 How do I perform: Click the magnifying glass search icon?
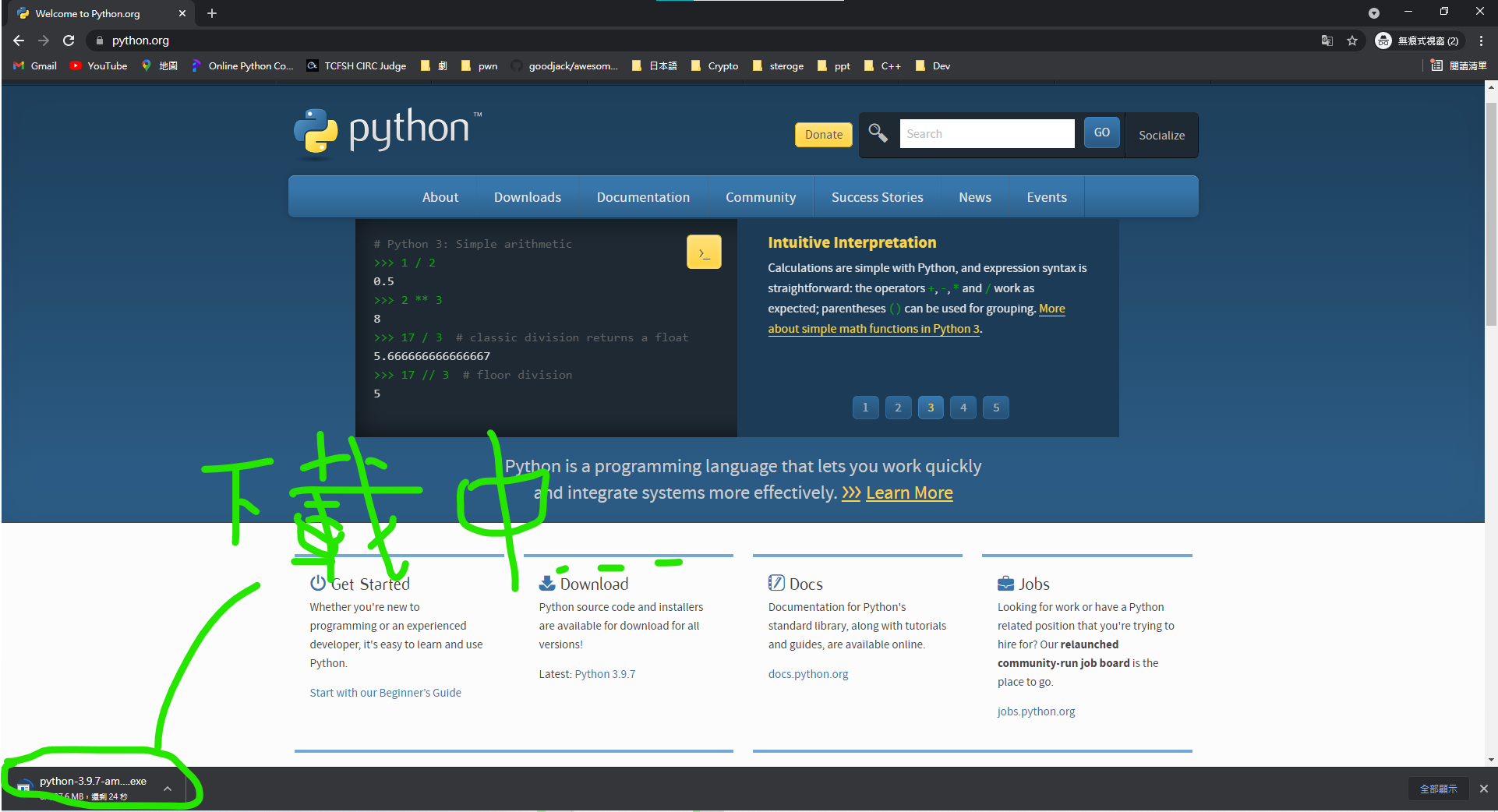(878, 133)
